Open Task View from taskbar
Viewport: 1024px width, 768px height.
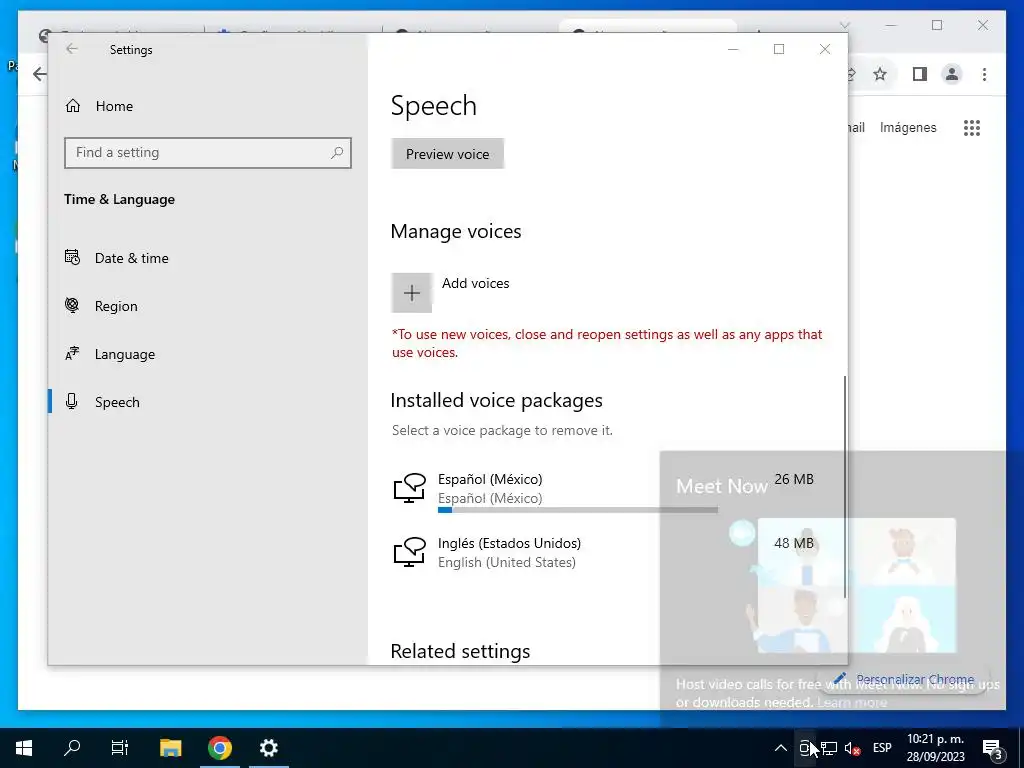[120, 748]
